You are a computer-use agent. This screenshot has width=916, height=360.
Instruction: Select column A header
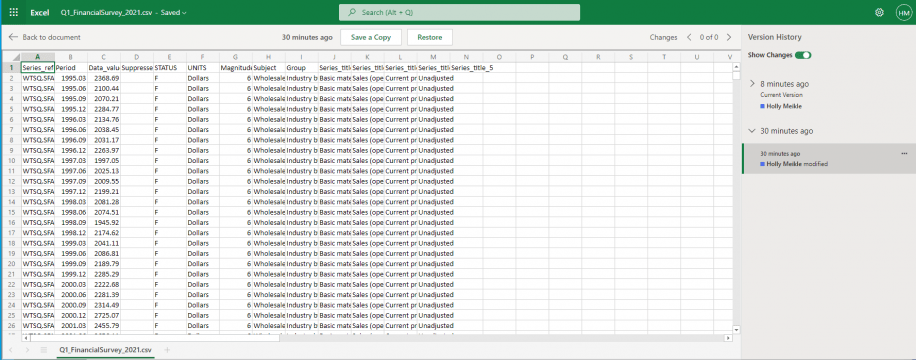[37, 57]
